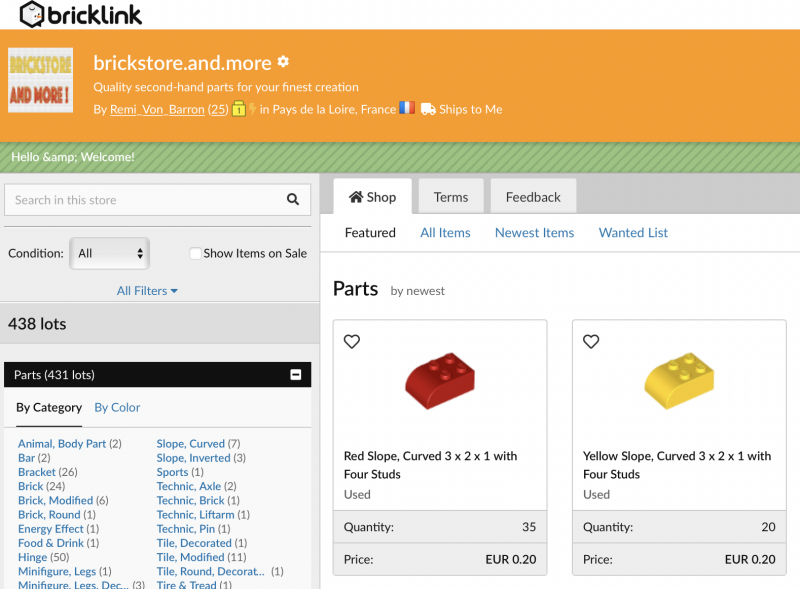Open the Remi_Von_Barron seller profile link
The width and height of the screenshot is (800, 589).
(157, 109)
